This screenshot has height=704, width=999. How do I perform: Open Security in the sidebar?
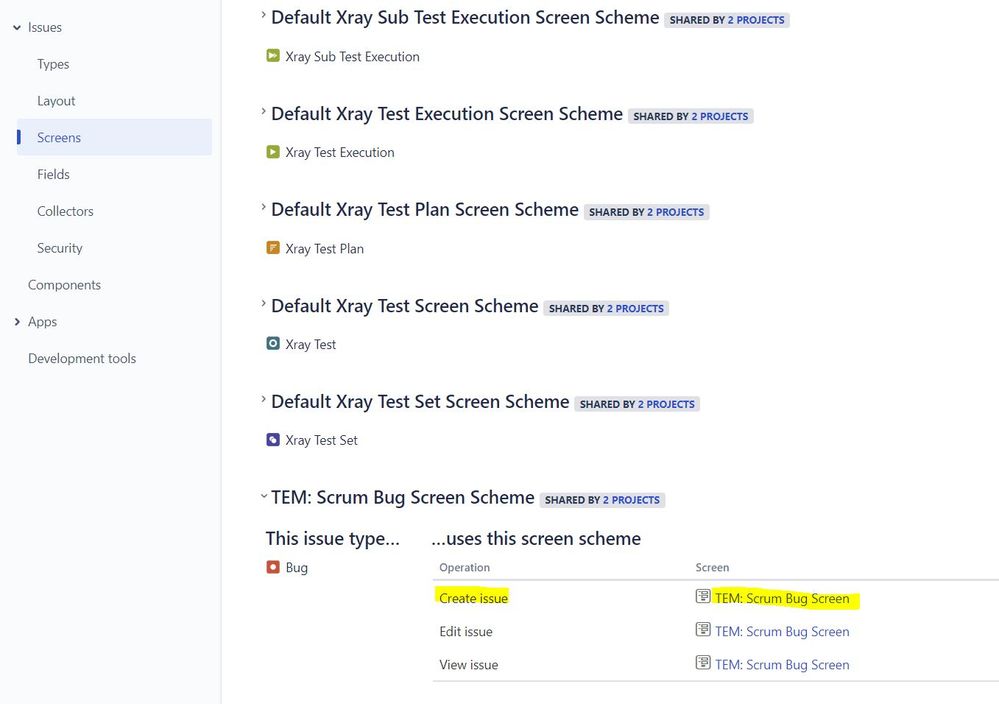point(60,248)
